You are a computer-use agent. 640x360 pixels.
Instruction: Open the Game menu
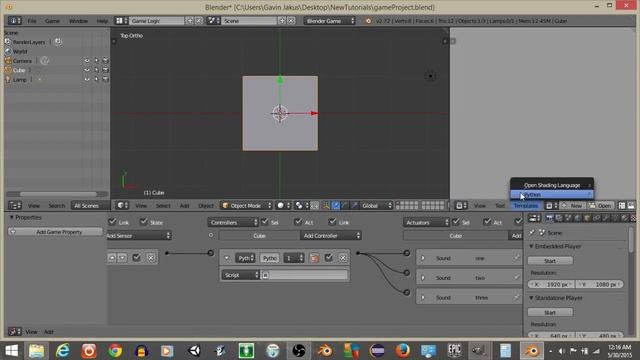(52, 21)
